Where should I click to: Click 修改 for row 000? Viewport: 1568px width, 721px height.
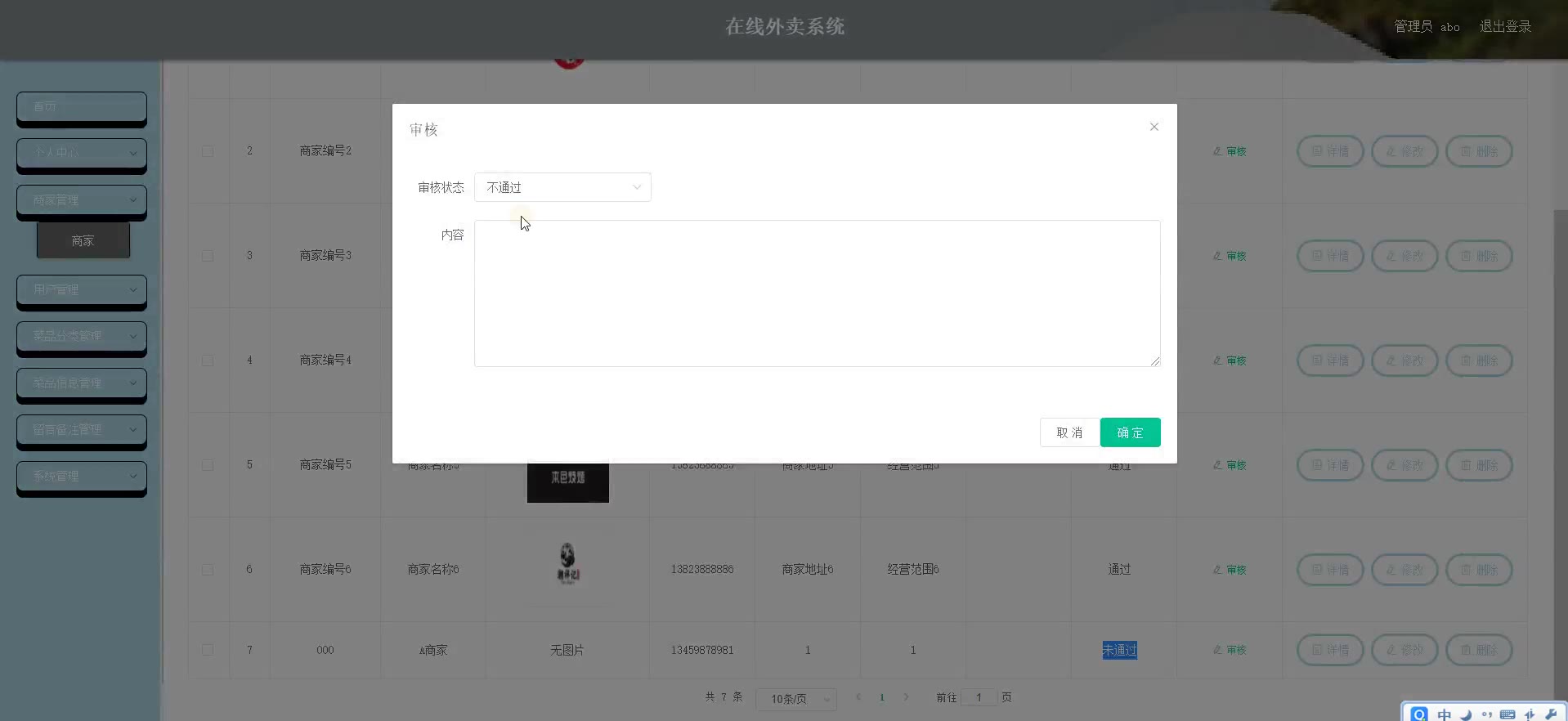1404,650
